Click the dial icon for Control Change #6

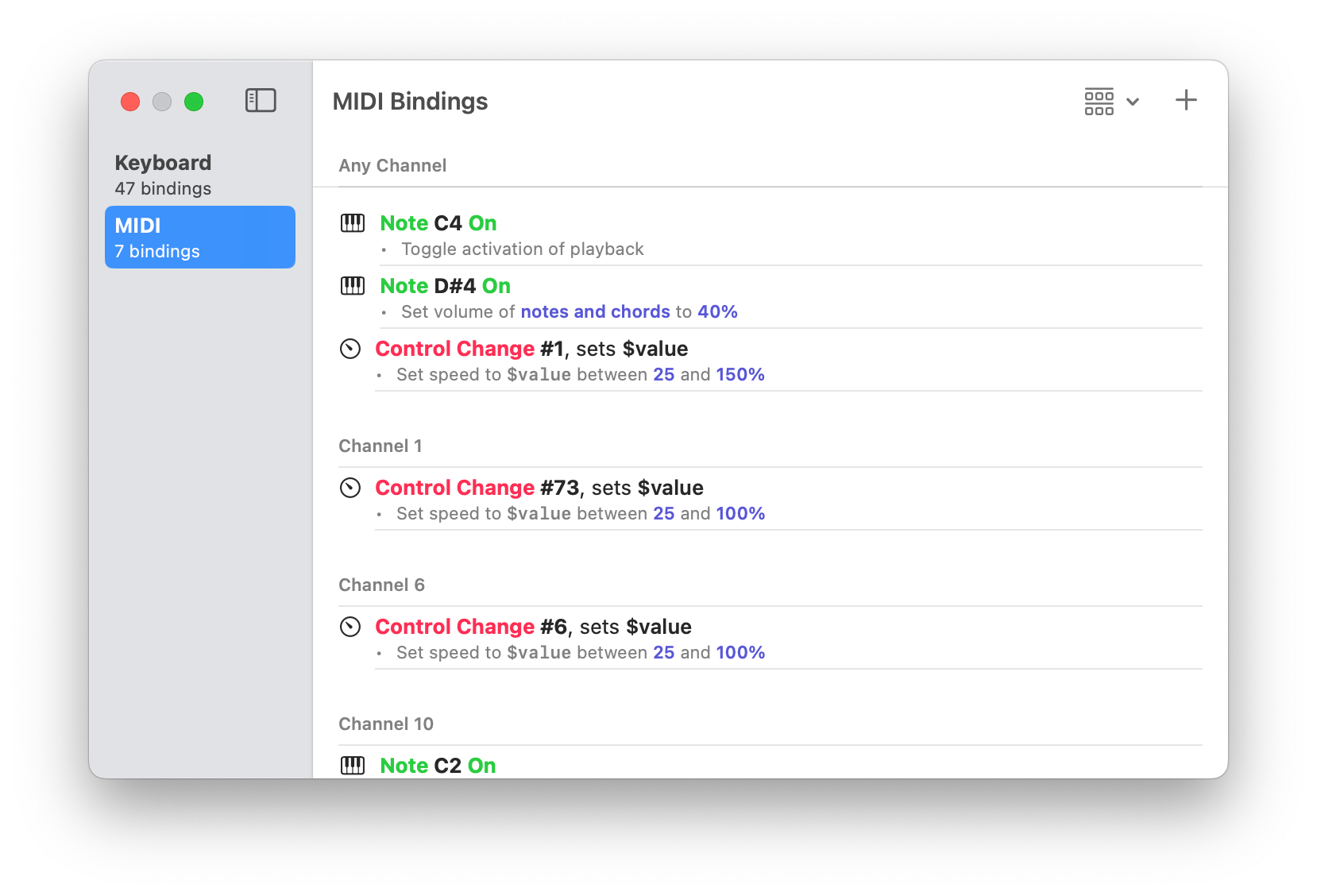pos(350,627)
